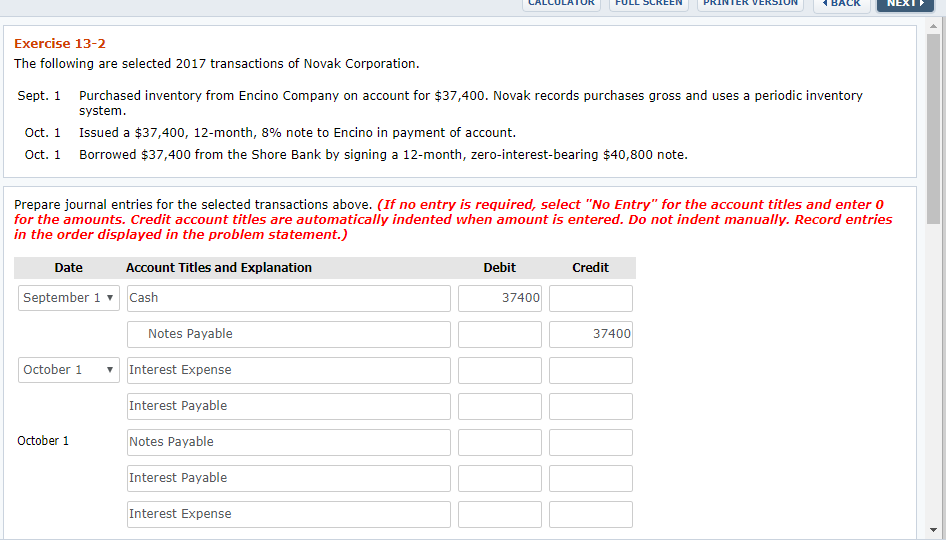Click credit field of second Interest Payable row
Screen dimensions: 946x547
[x=591, y=478]
